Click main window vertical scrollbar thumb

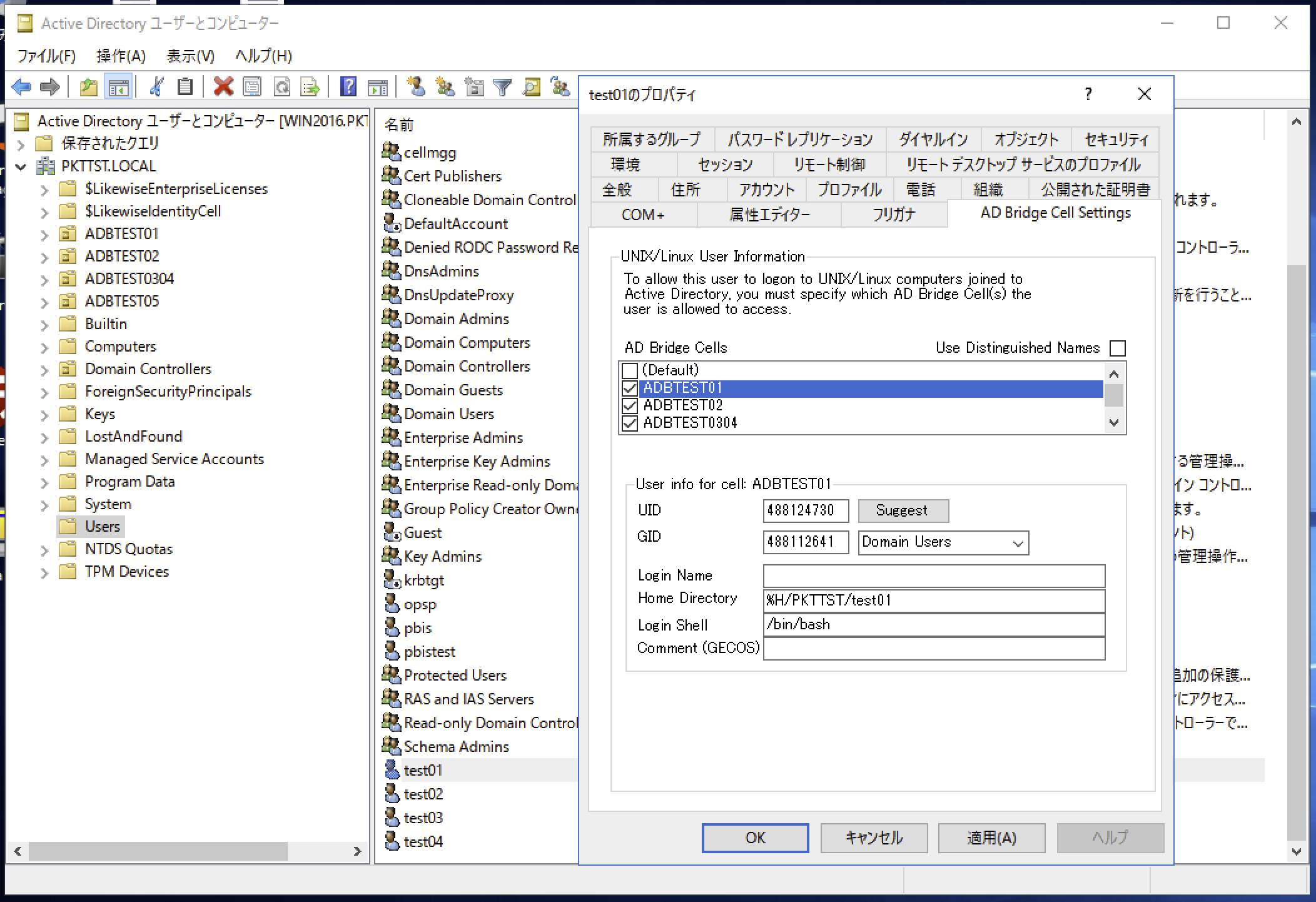1296,552
